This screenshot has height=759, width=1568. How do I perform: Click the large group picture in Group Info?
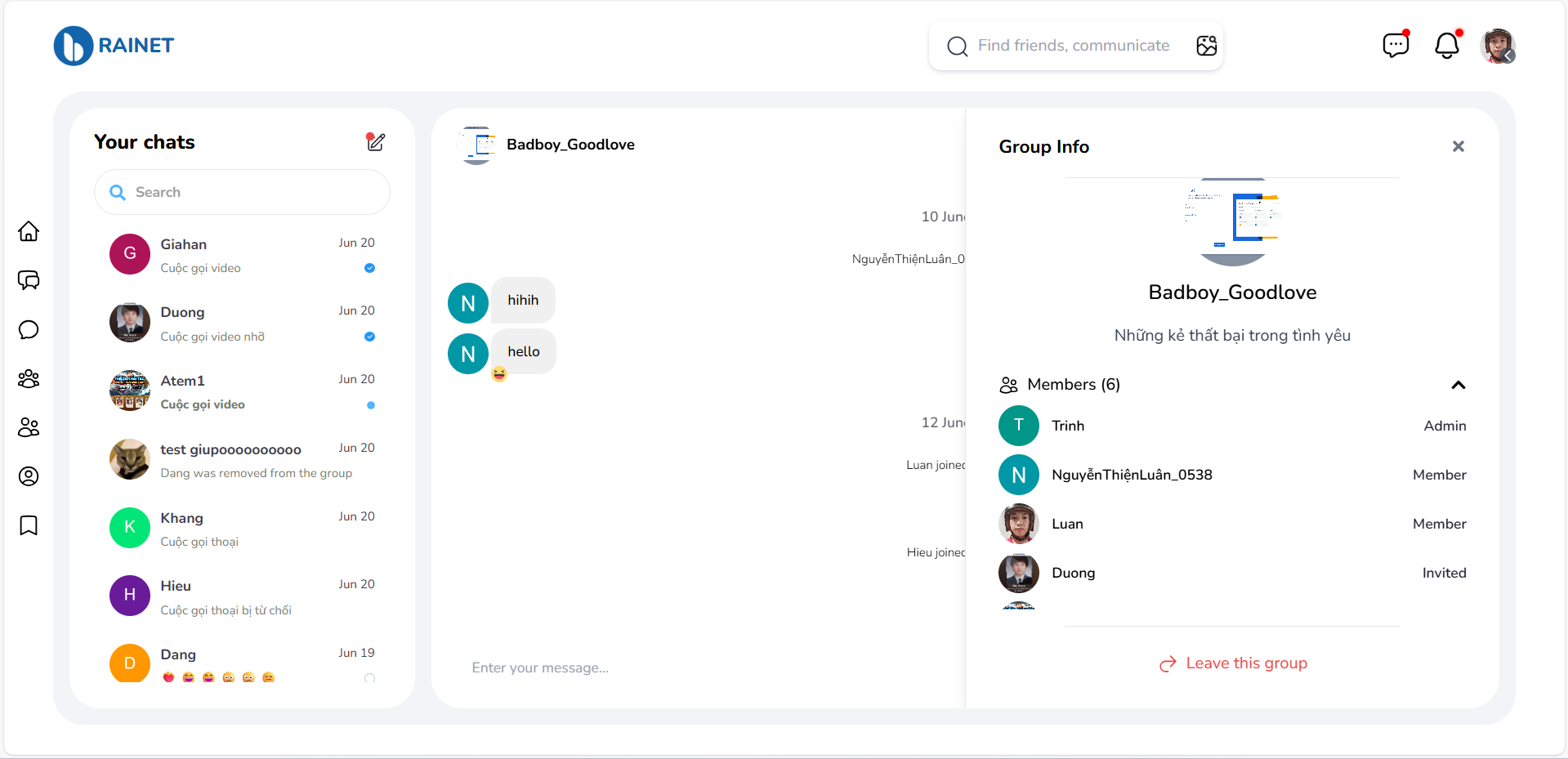1233,222
